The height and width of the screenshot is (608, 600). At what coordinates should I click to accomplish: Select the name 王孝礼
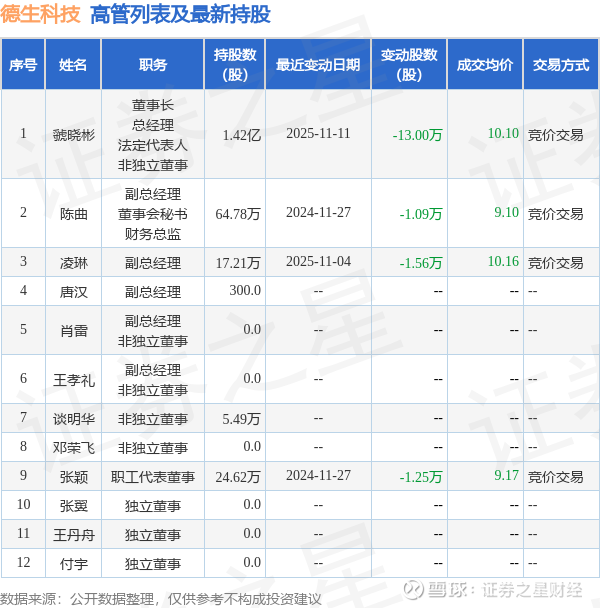[x=73, y=380]
